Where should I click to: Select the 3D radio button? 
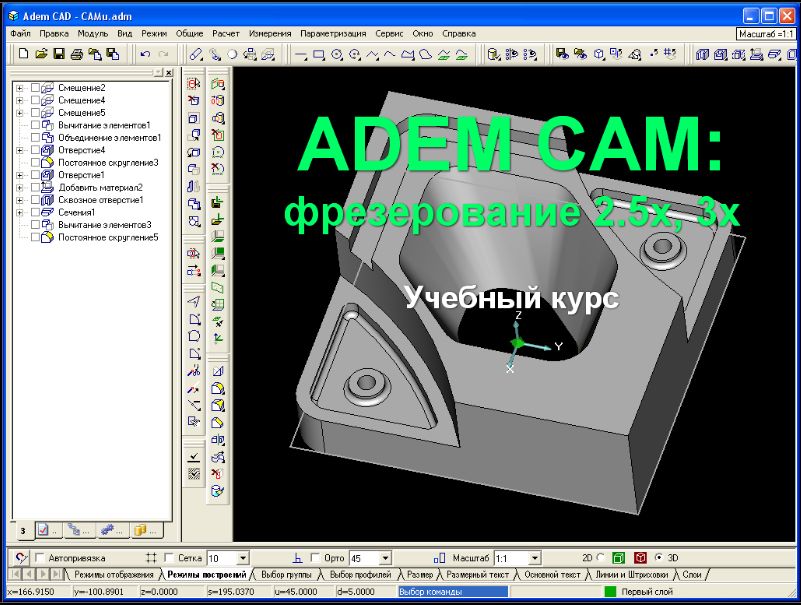click(658, 557)
